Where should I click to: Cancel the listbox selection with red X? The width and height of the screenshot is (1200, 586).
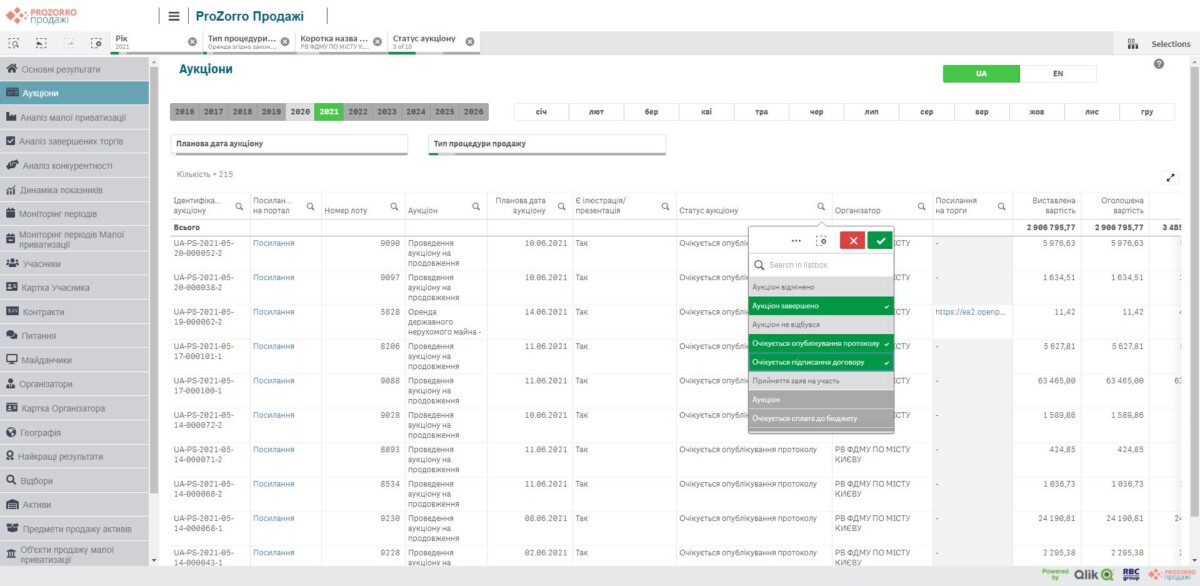click(852, 240)
